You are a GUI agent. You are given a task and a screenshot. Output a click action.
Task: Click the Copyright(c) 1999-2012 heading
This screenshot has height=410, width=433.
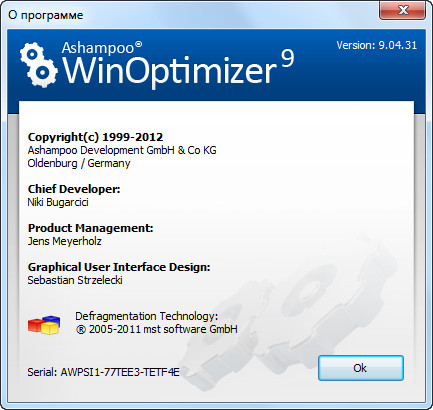coord(95,137)
